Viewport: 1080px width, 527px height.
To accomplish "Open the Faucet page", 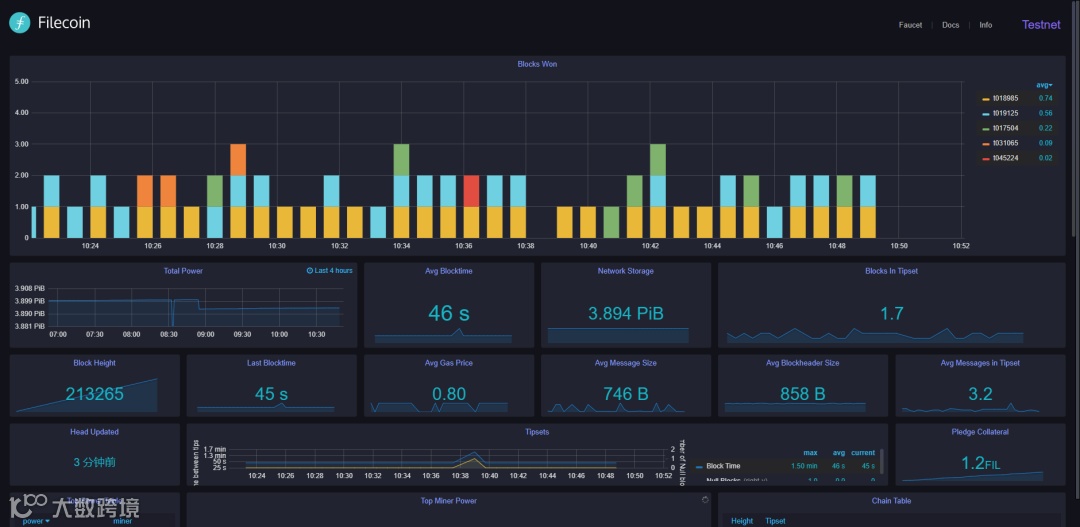I will coord(910,25).
